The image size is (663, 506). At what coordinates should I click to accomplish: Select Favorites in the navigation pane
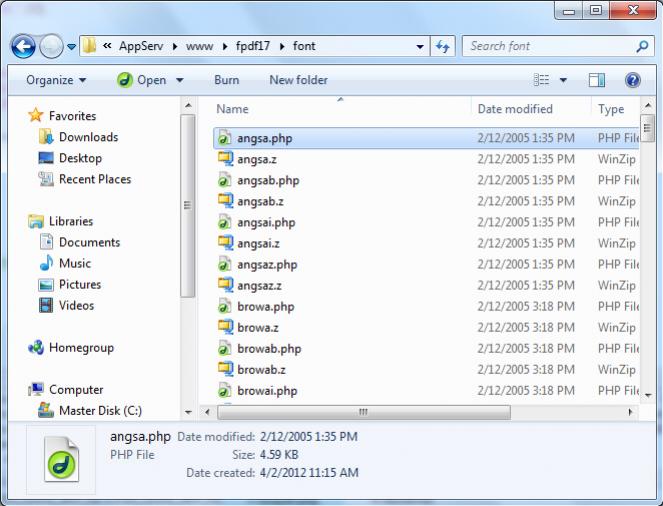pyautogui.click(x=72, y=116)
